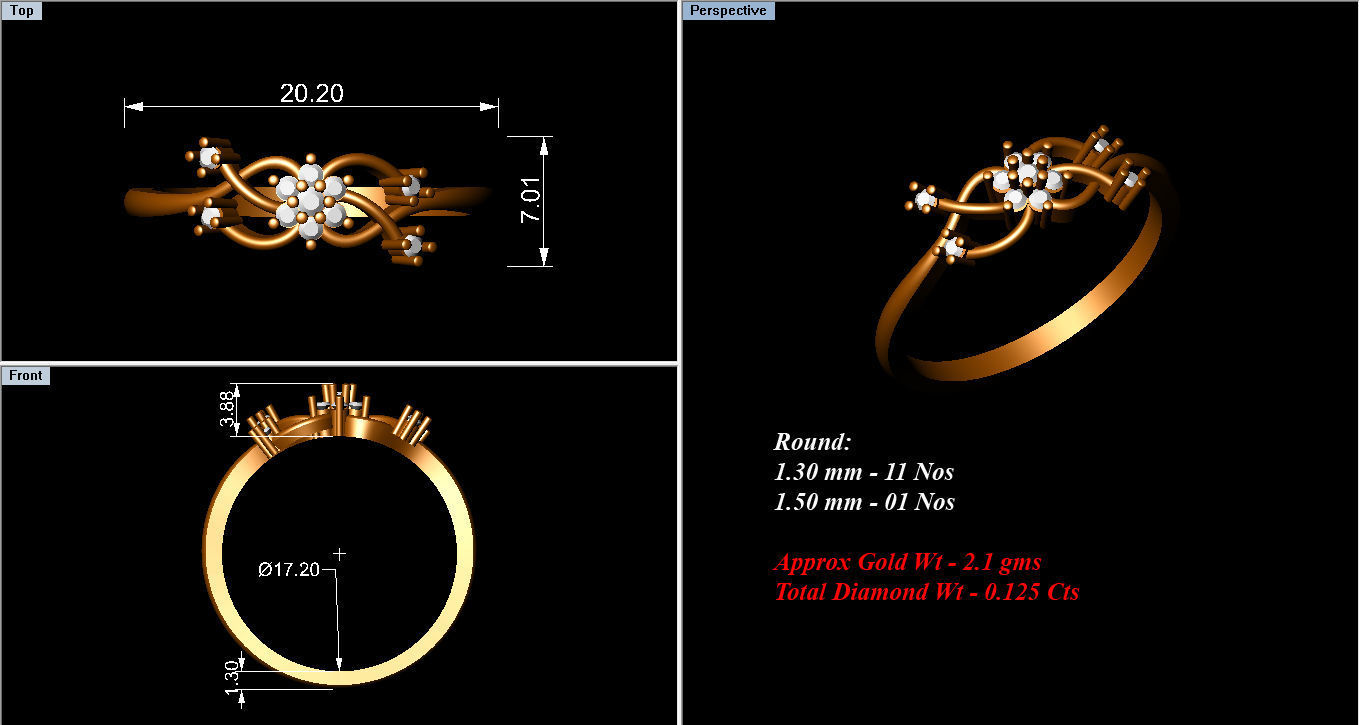The height and width of the screenshot is (725, 1360).
Task: Click the Perspective viewport title label
Action: click(729, 11)
